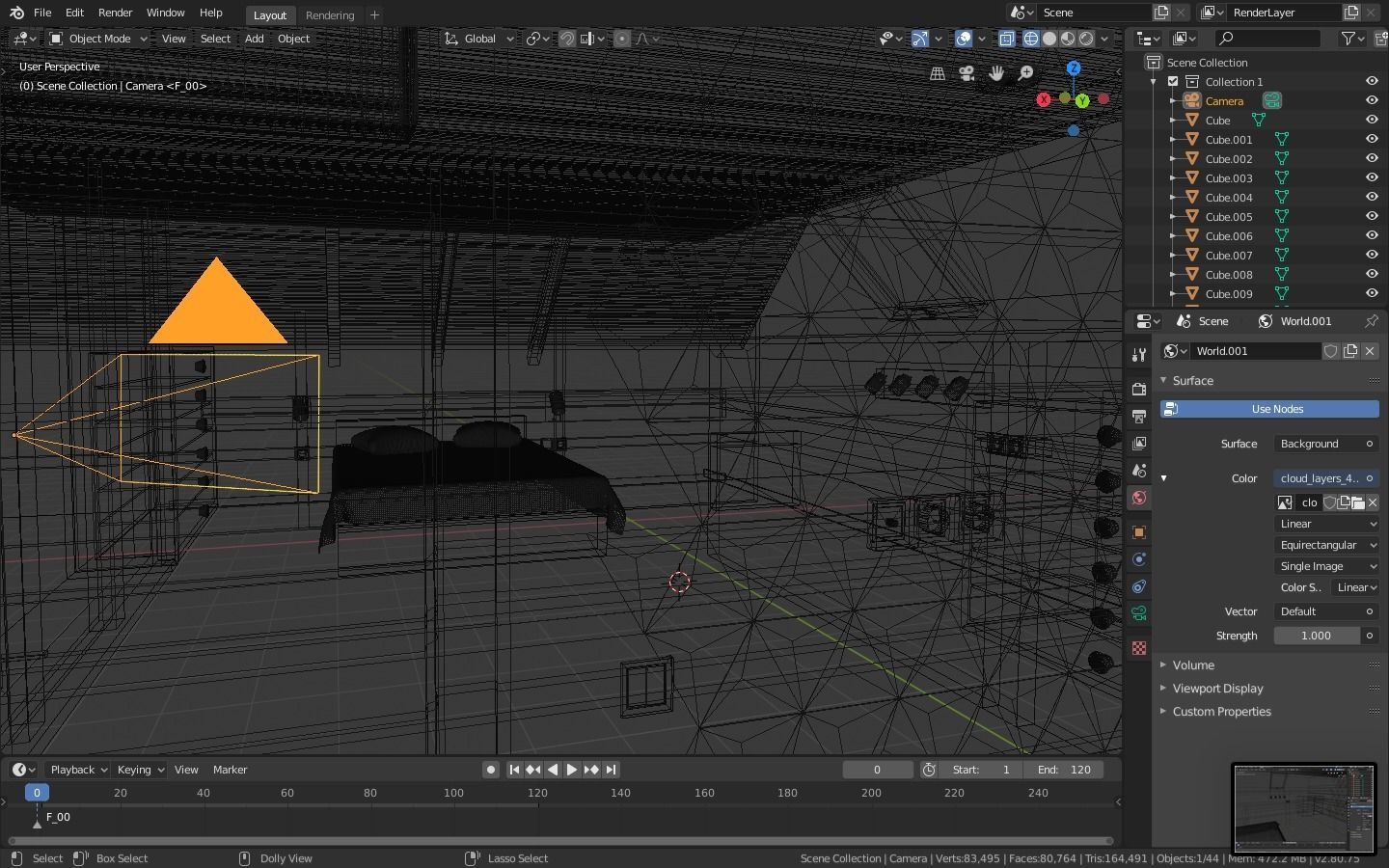
Task: Open the Object Mode dropdown
Action: point(98,39)
